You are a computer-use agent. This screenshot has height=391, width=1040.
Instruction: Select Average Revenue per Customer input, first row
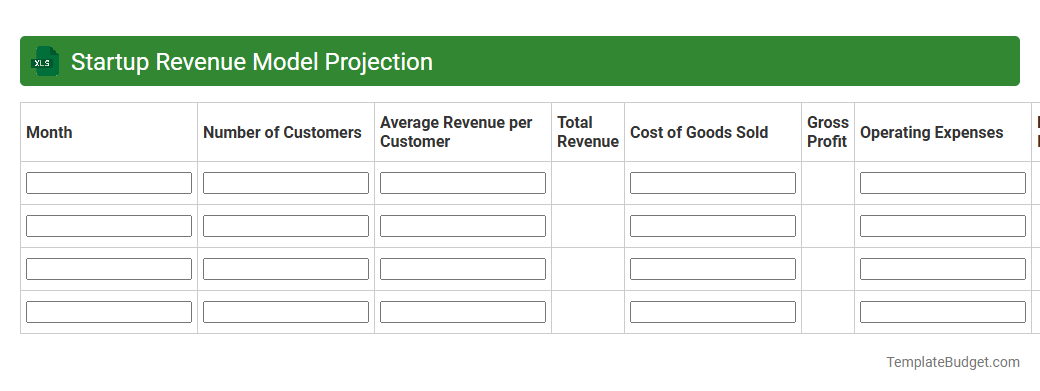point(463,183)
